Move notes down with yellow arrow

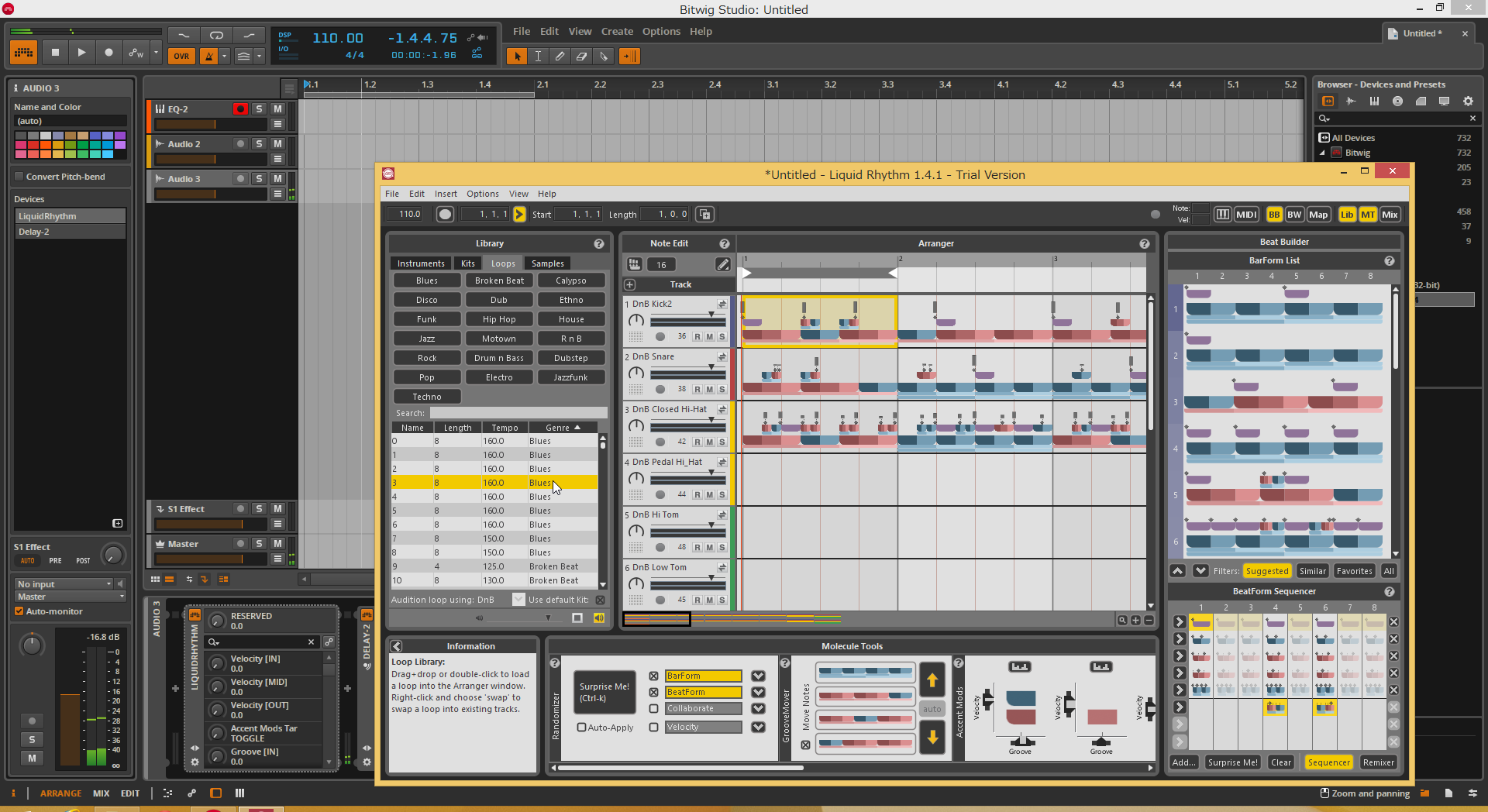932,737
